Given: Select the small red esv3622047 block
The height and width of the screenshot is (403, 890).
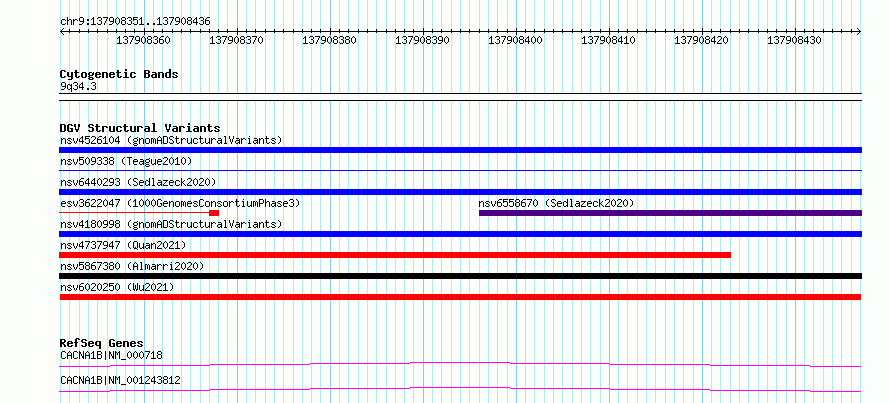Looking at the screenshot, I should pyautogui.click(x=214, y=213).
